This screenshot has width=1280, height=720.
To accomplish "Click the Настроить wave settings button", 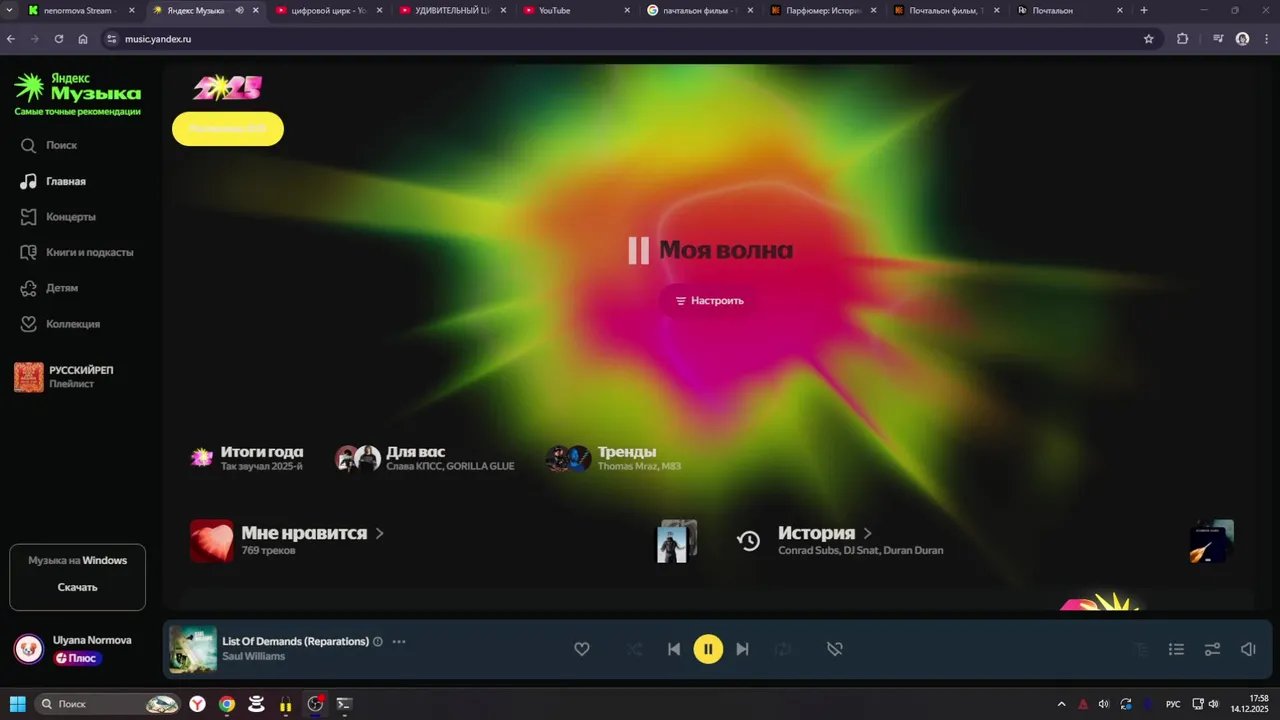I will (x=709, y=300).
